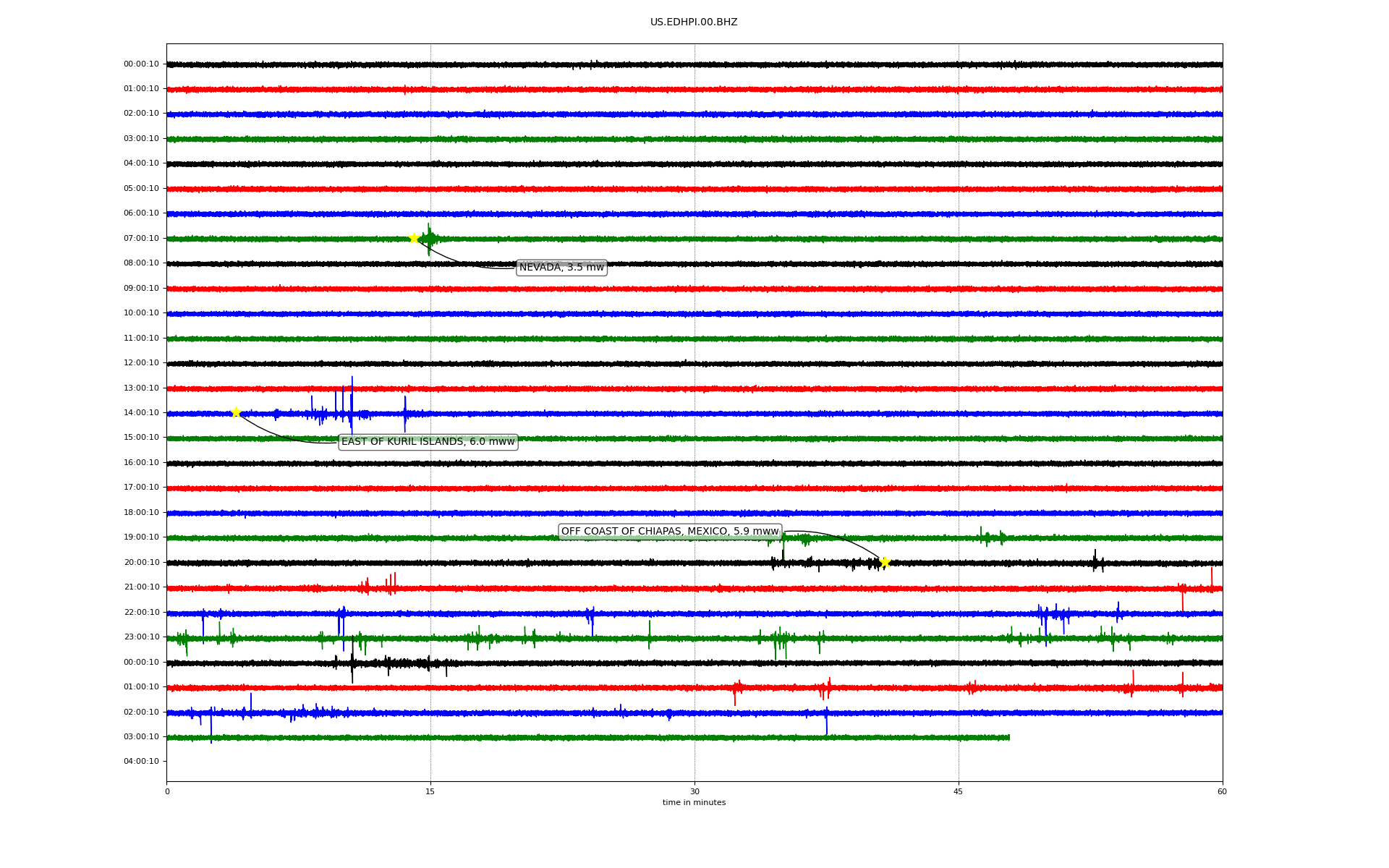Click the 20:00:10 row time label
This screenshot has height=868, width=1389.
coord(141,563)
